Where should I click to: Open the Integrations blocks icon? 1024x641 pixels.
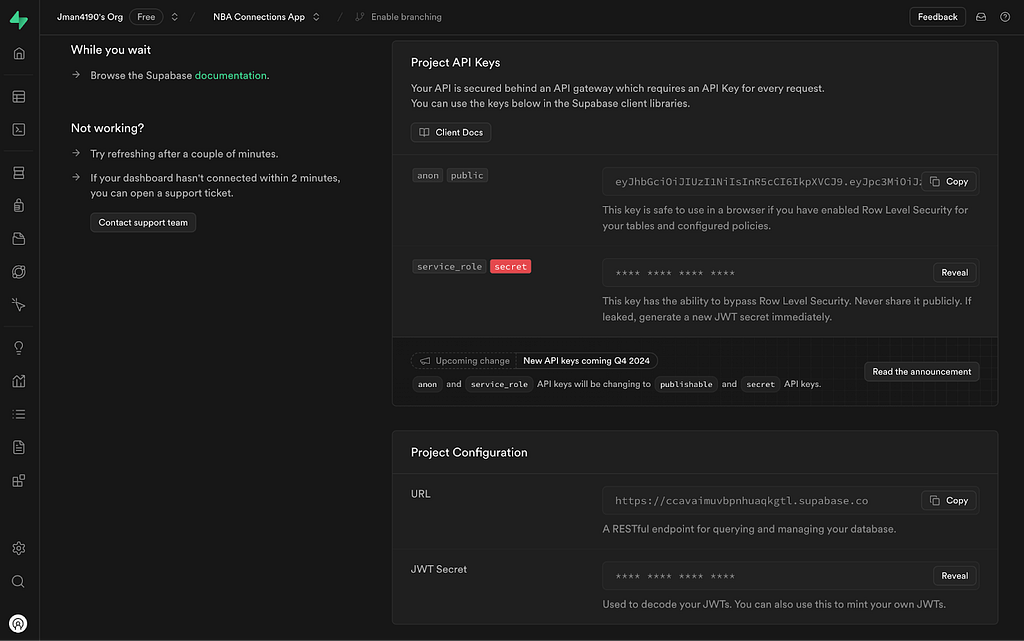[x=19, y=480]
